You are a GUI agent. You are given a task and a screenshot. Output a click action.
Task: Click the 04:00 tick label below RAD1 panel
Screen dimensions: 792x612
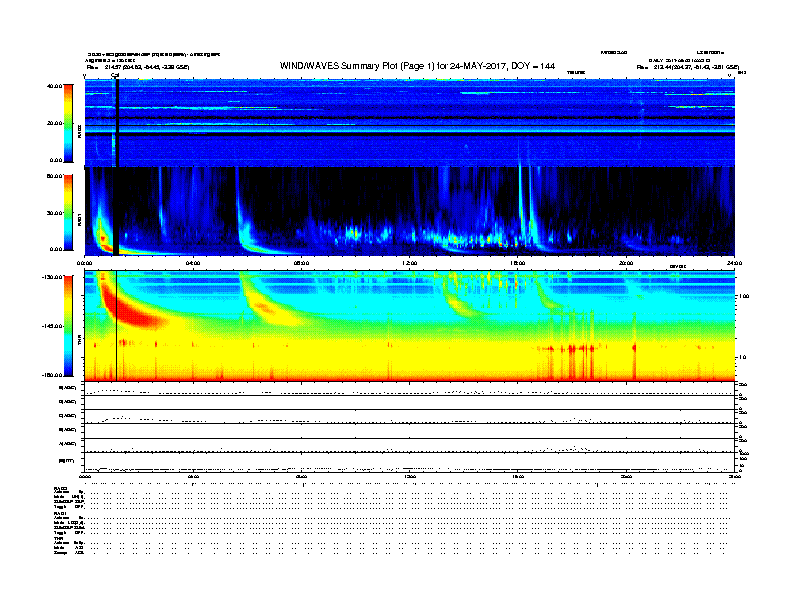click(x=193, y=263)
